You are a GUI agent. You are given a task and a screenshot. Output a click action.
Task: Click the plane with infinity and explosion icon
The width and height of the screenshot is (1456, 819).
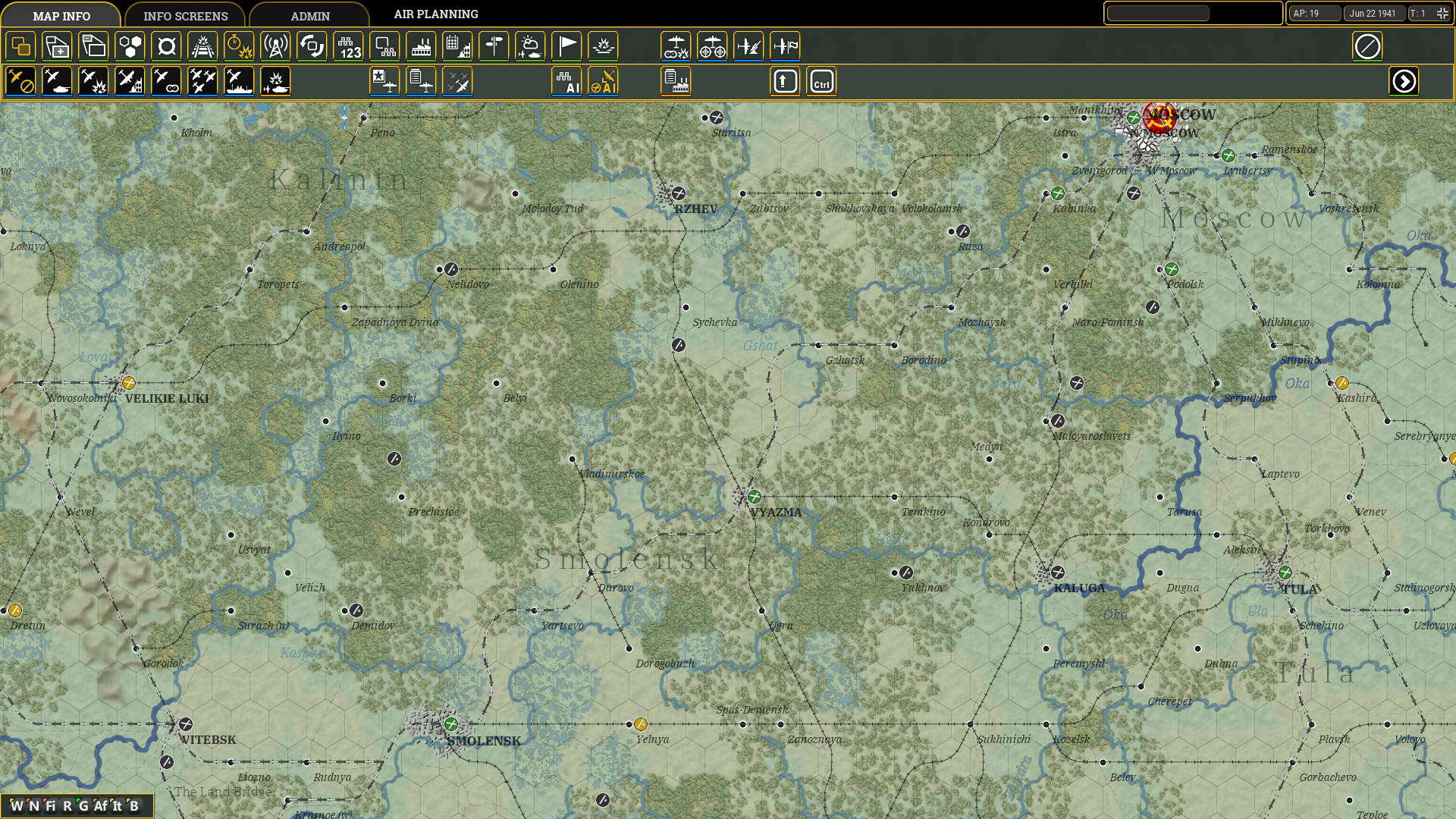pyautogui.click(x=676, y=46)
